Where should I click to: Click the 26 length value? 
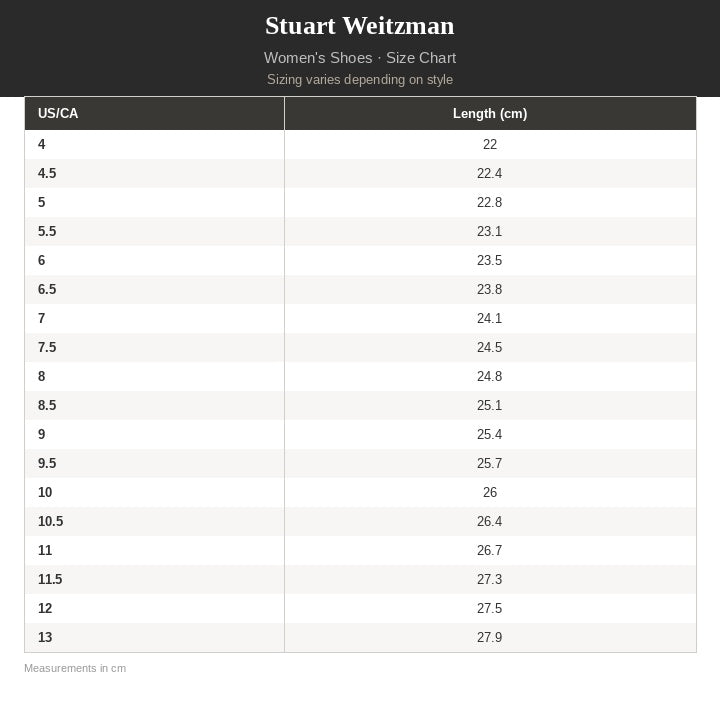pos(490,492)
